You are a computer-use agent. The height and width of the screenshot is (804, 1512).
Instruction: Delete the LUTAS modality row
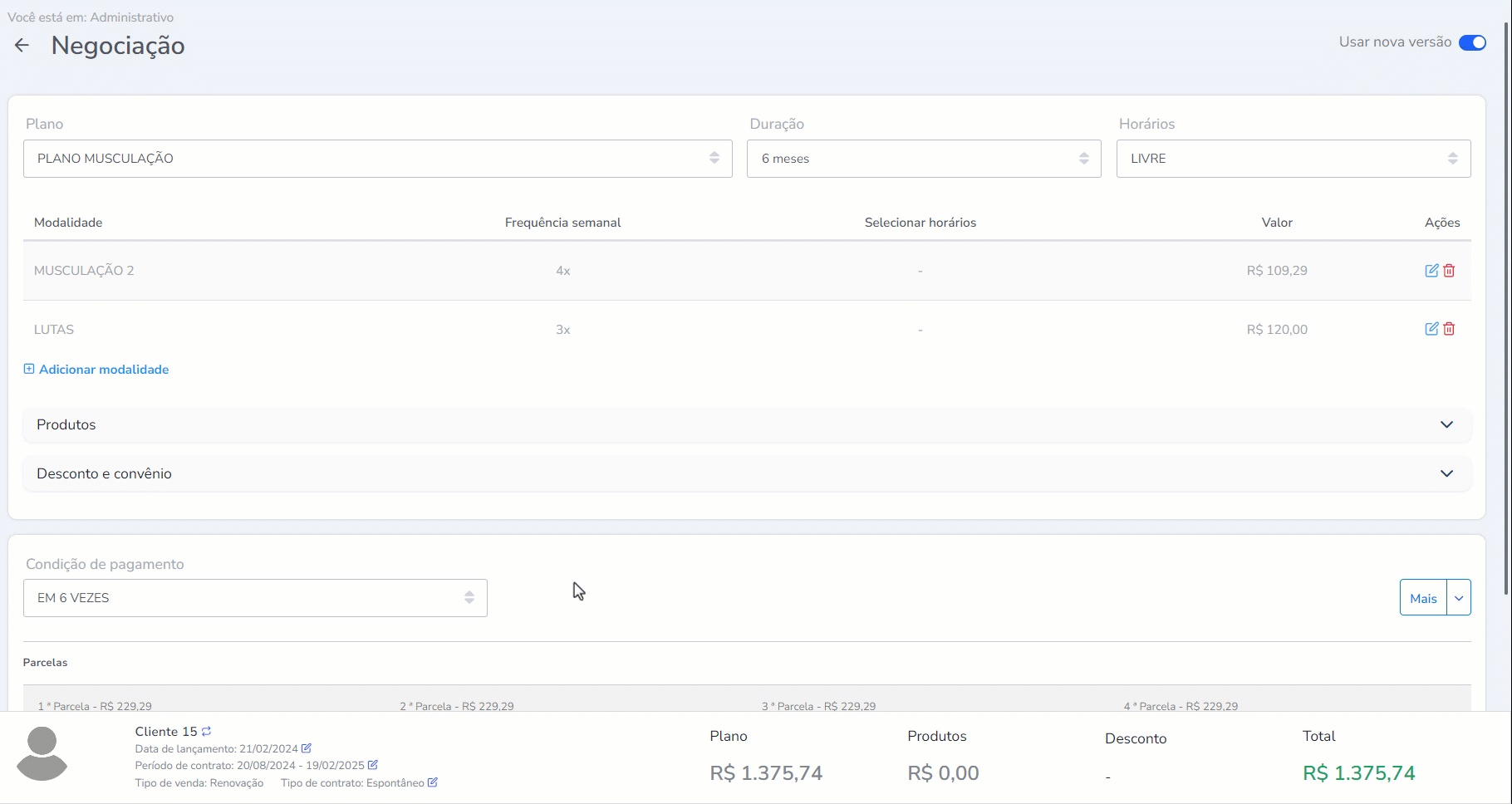tap(1449, 329)
